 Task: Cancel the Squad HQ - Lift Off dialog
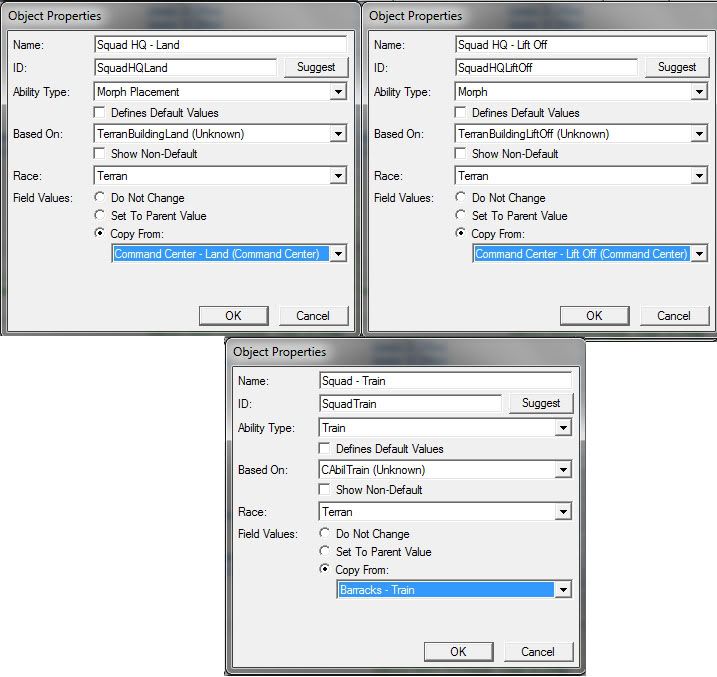674,316
